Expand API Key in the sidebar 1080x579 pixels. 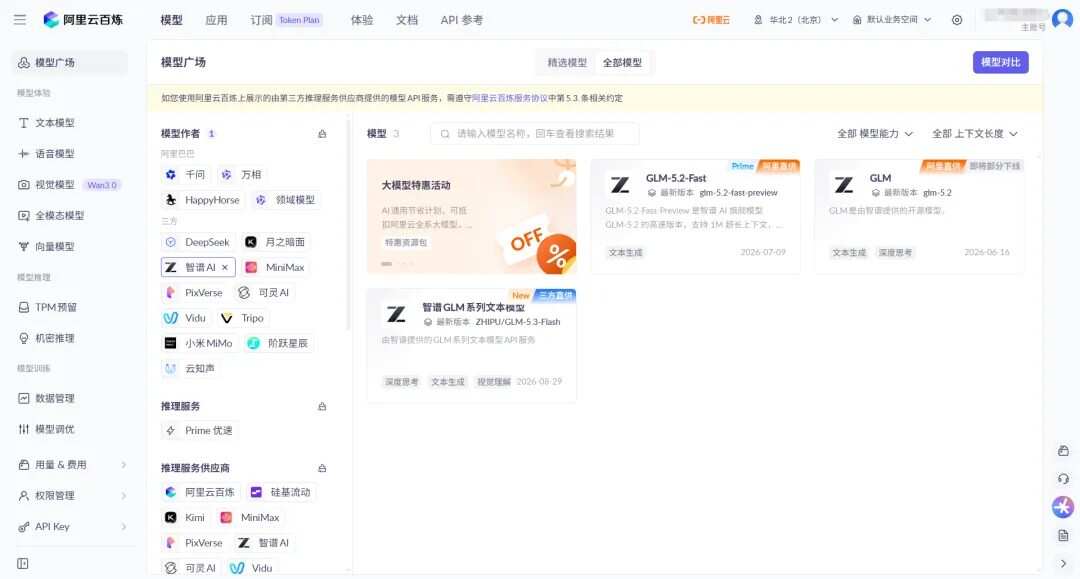pos(72,527)
